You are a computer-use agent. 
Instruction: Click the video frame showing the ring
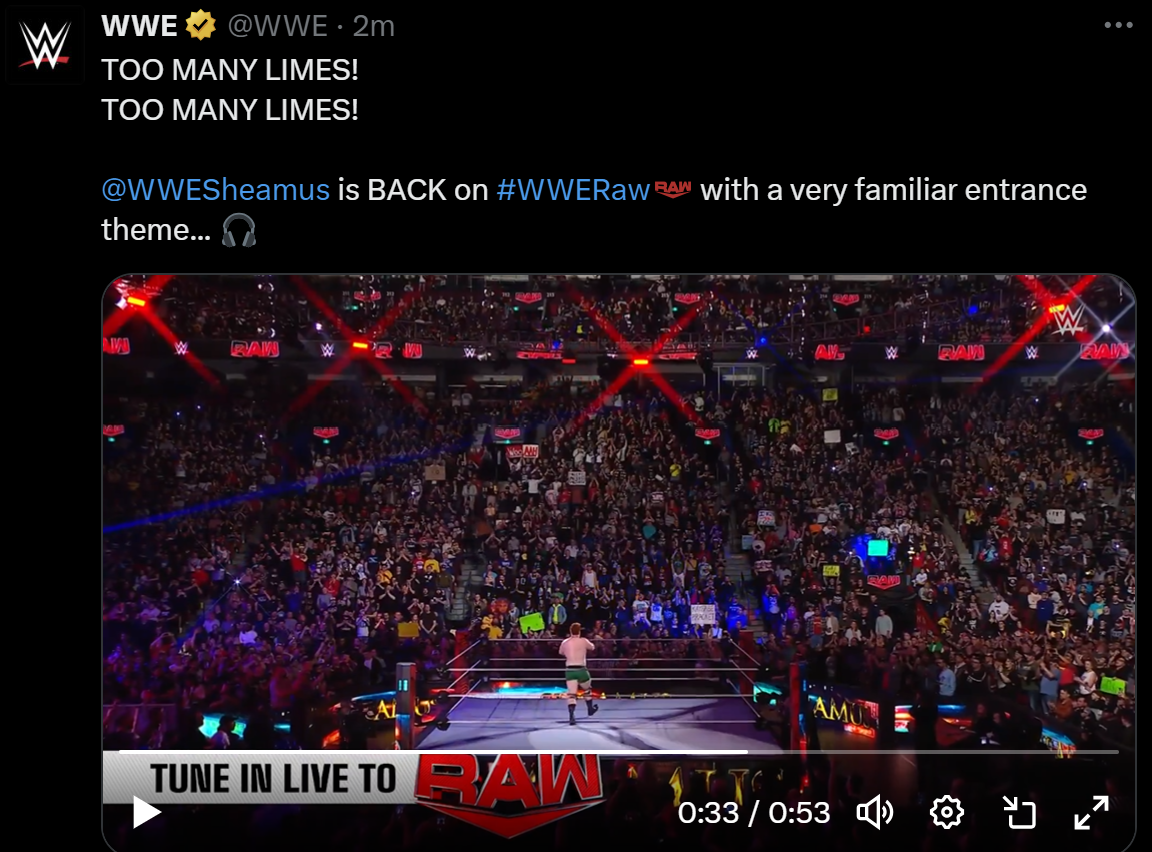click(619, 514)
